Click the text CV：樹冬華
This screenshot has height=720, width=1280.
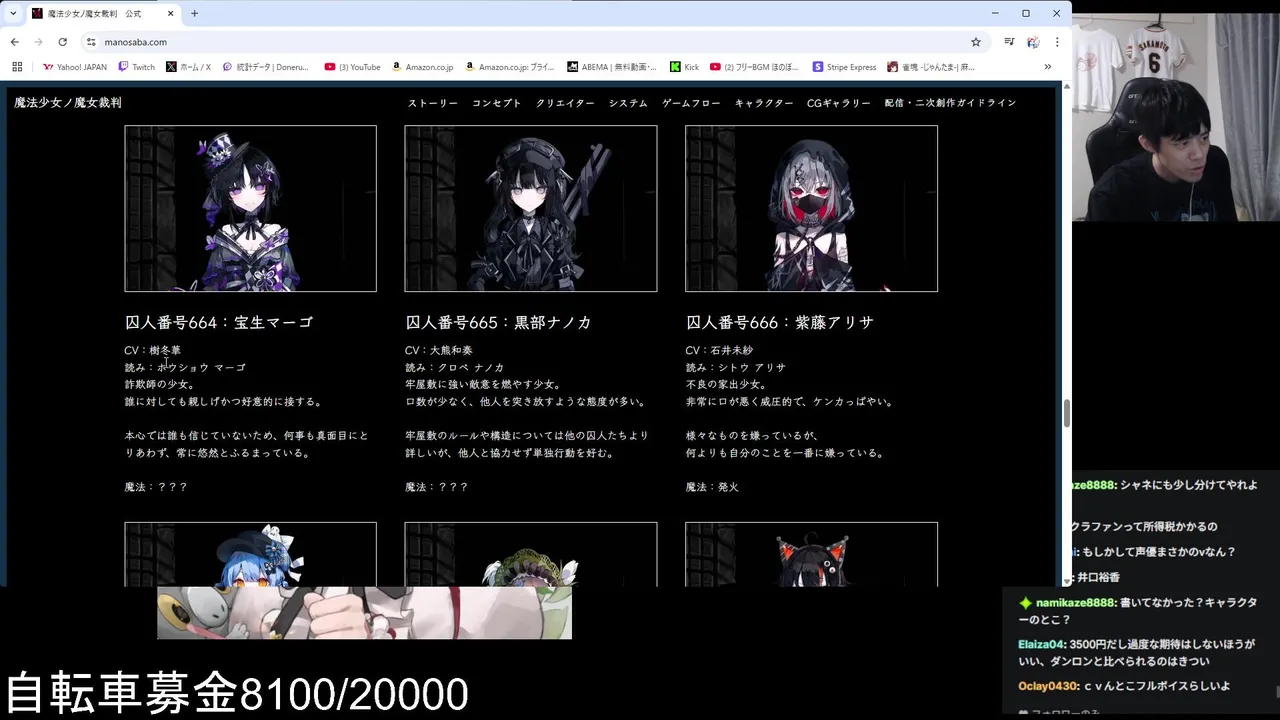[153, 350]
